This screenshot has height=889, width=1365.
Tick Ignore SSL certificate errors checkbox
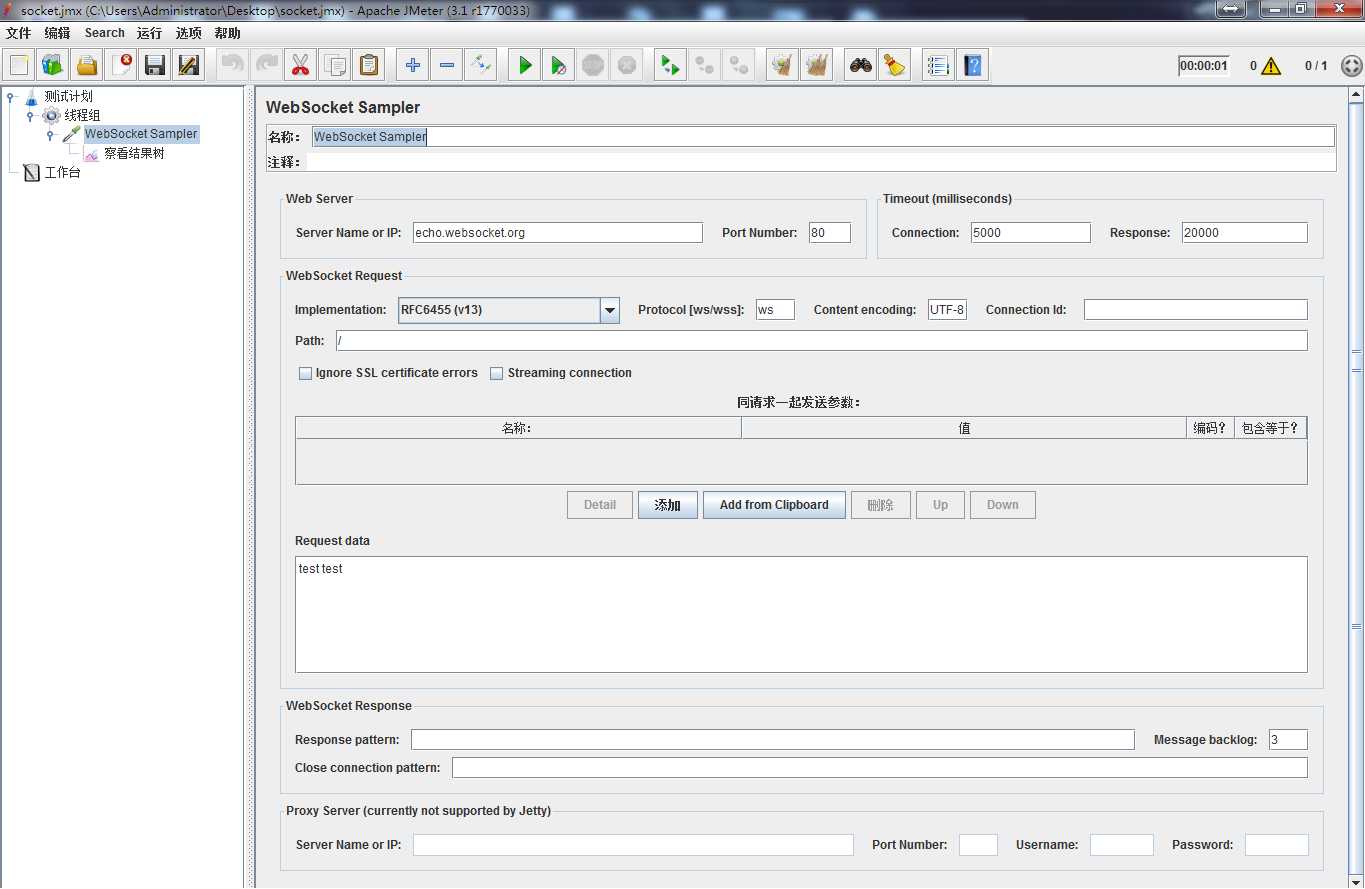click(306, 374)
